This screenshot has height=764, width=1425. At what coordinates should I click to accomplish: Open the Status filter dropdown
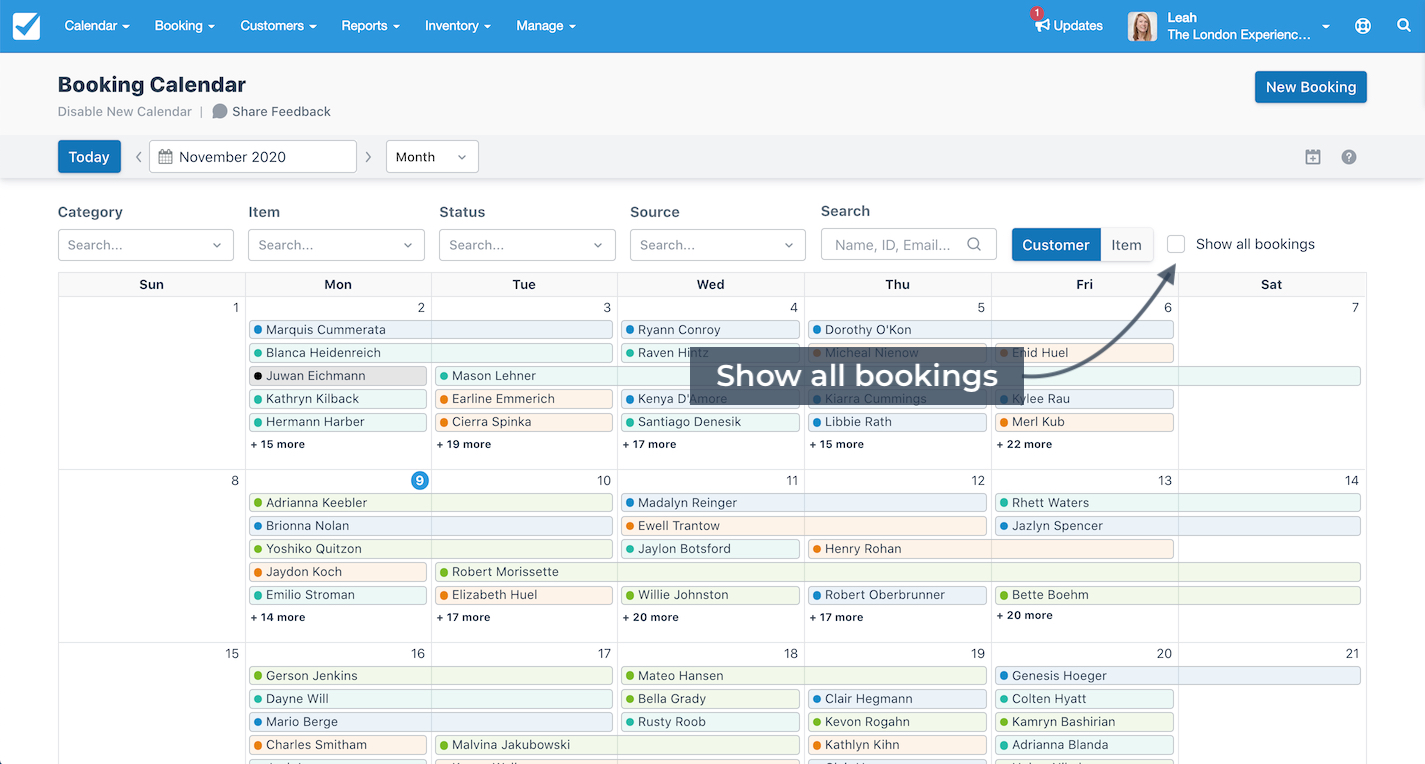point(527,245)
